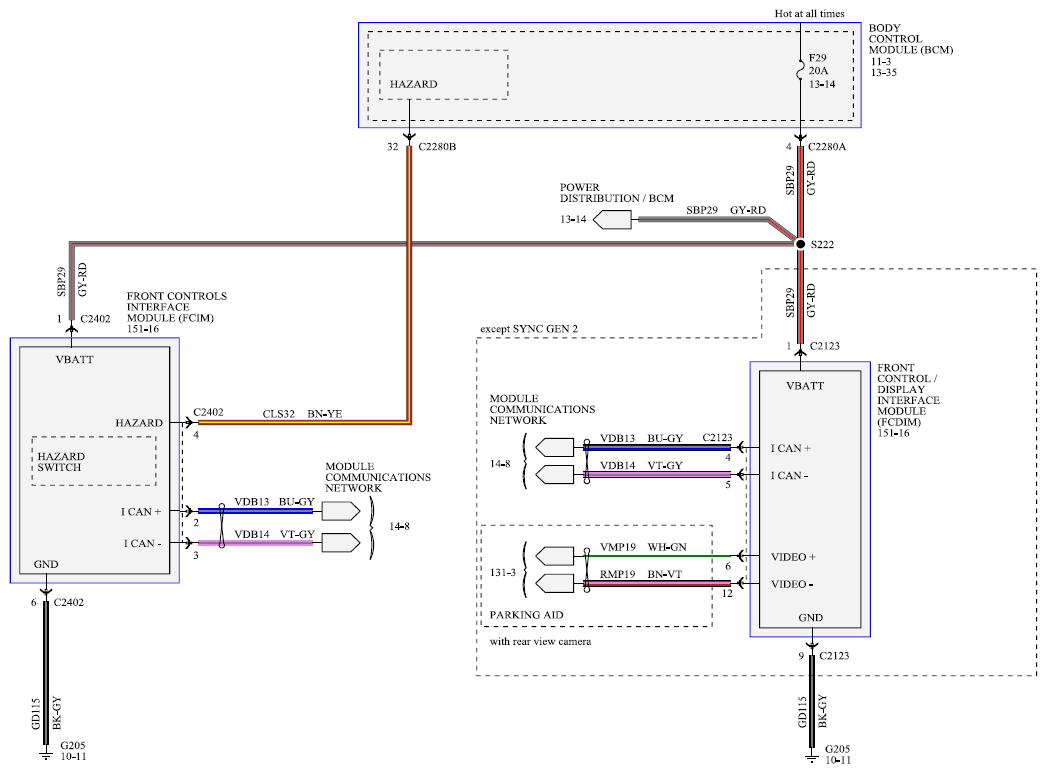Select the POWER DISTRIBUTION / BCM label
This screenshot has width=1047, height=773.
(617, 193)
